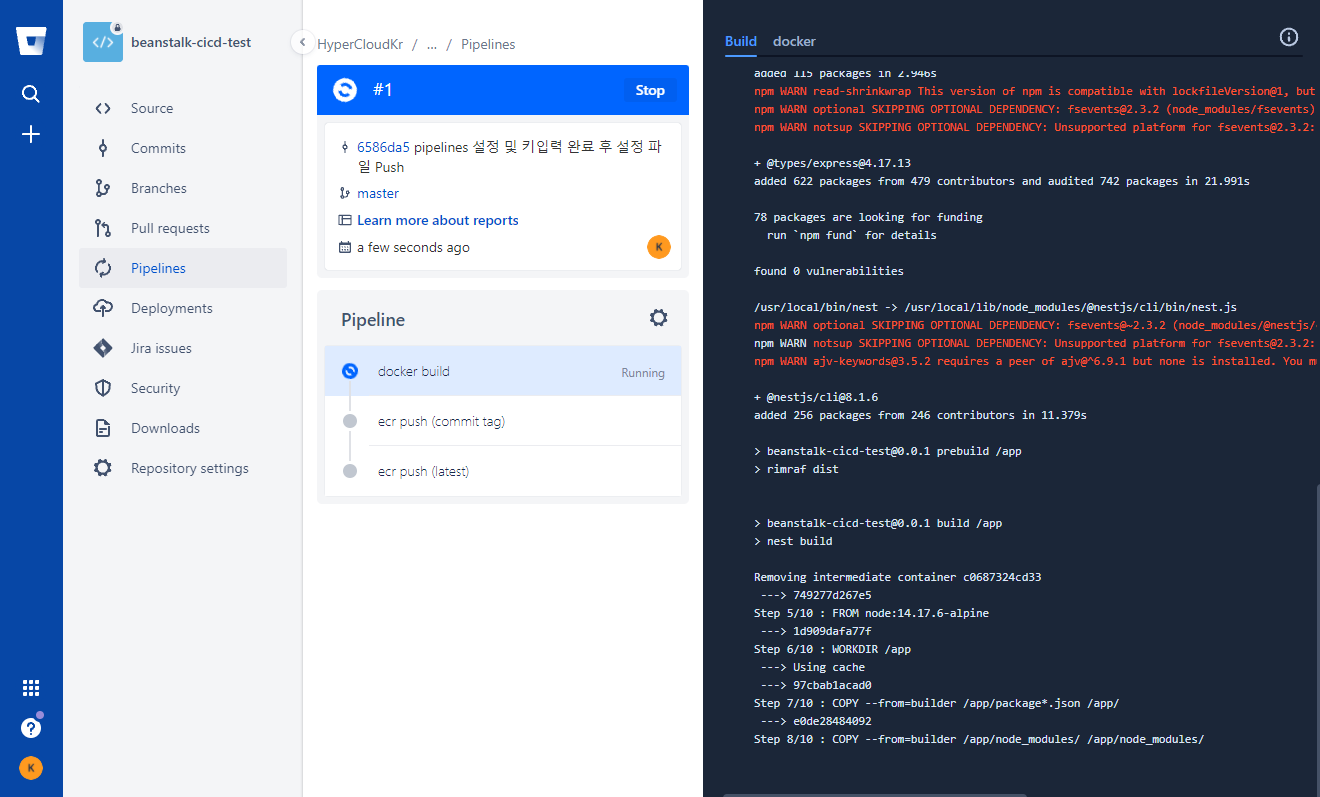Open commit 6586da5 link
Screen dimensions: 1320x797
coord(383,147)
